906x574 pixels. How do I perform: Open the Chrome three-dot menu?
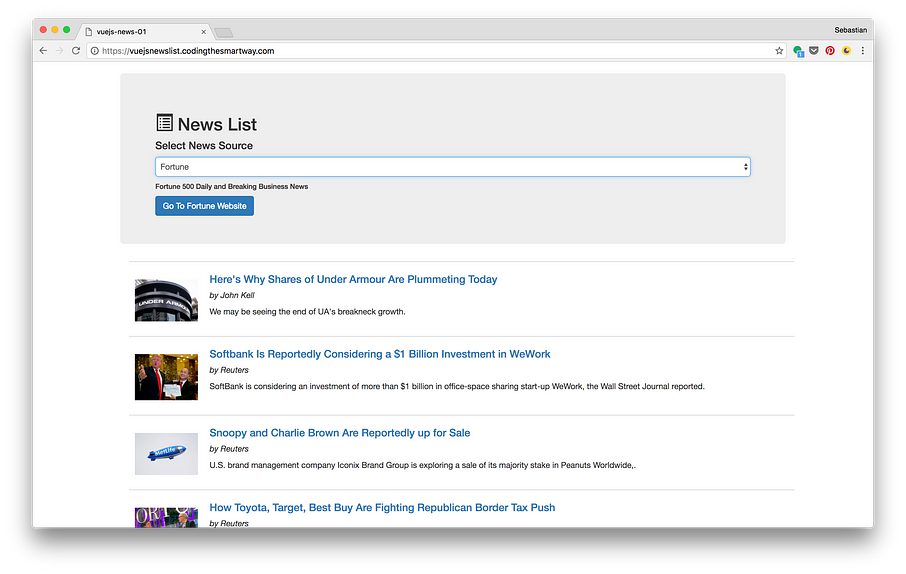[x=862, y=51]
